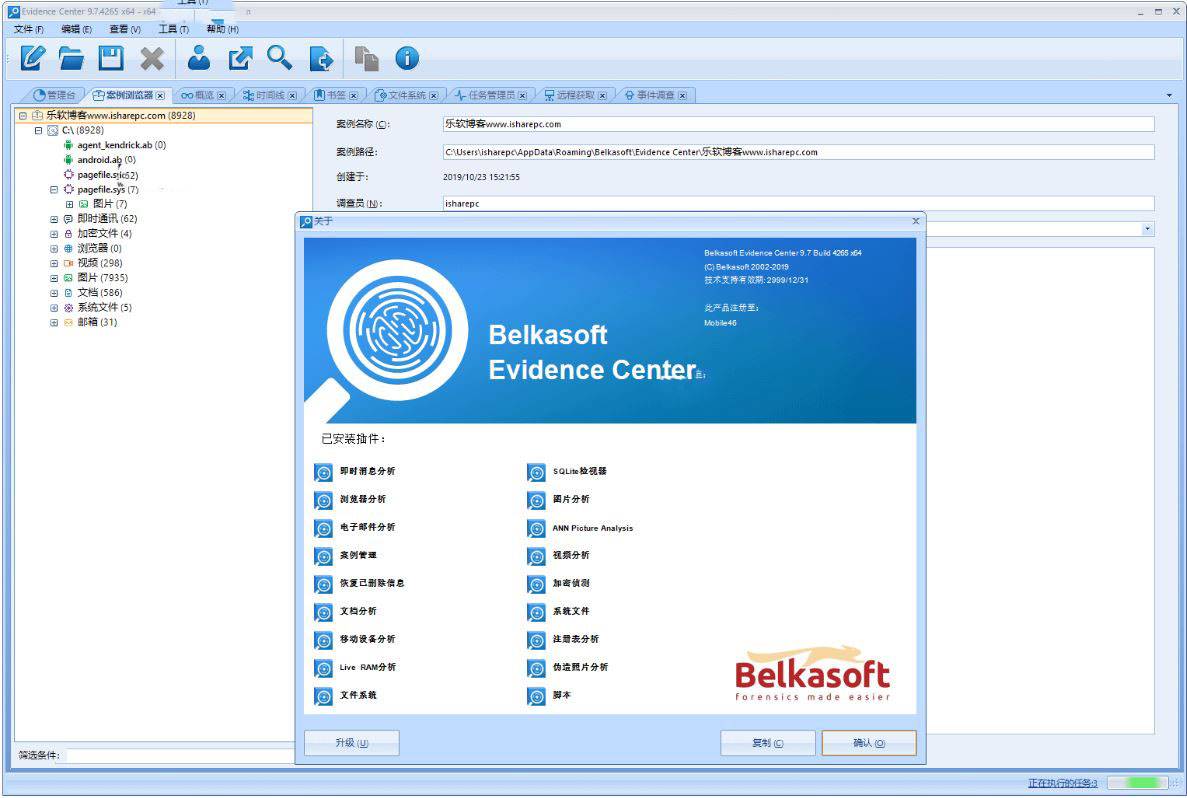
Task: Select agent_kendrick.ab (0) in tree
Action: point(121,145)
